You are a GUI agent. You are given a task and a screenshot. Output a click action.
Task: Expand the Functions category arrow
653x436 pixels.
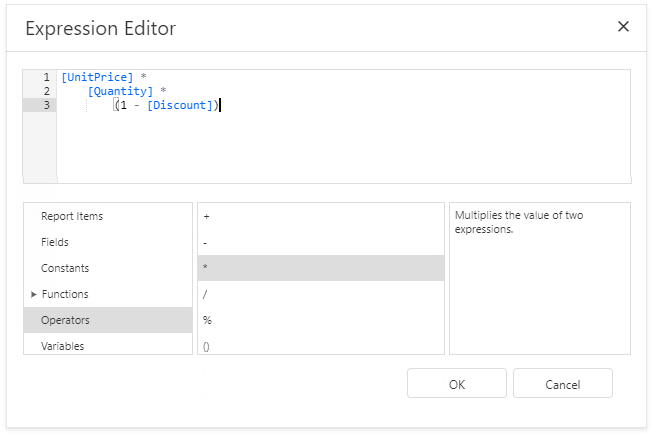[34, 294]
